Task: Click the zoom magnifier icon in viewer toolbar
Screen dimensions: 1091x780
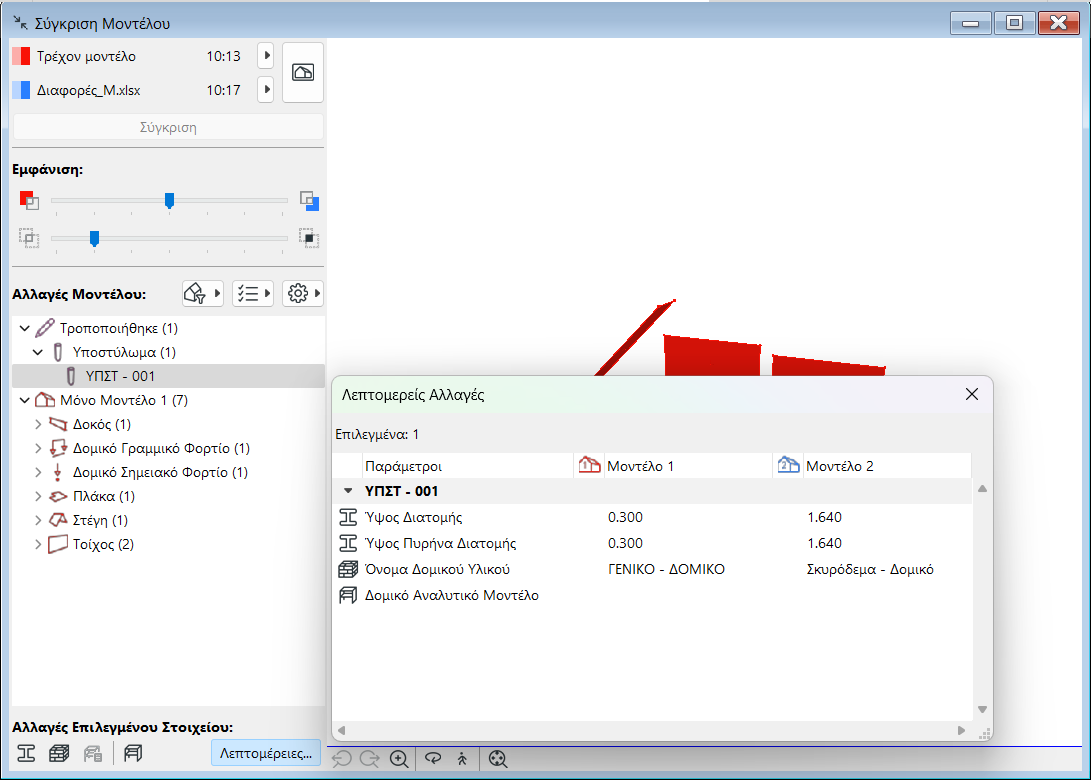Action: (399, 759)
